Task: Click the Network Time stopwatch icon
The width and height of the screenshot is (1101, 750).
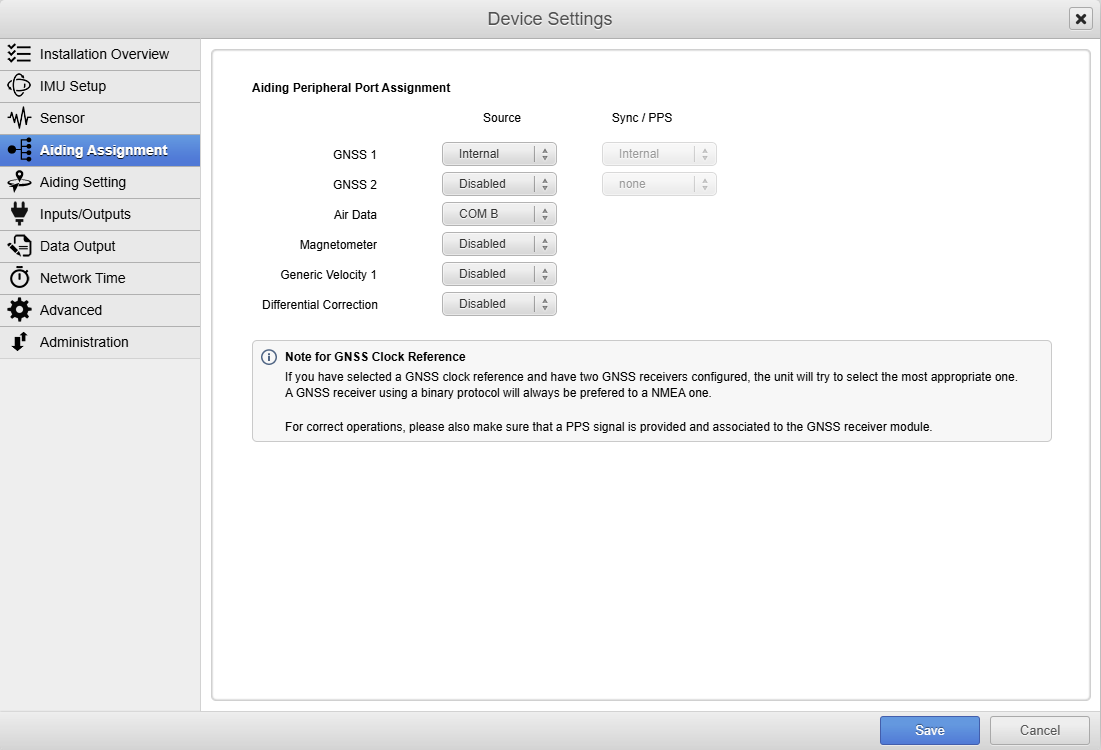Action: 19,278
